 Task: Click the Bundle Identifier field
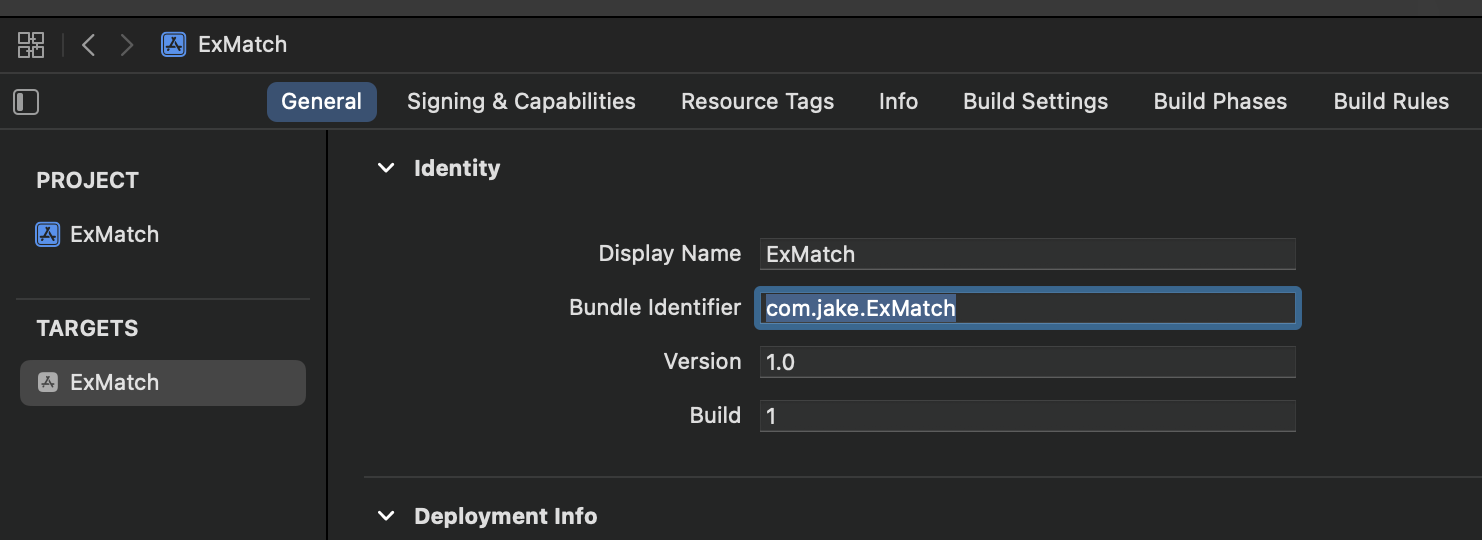pos(1027,308)
